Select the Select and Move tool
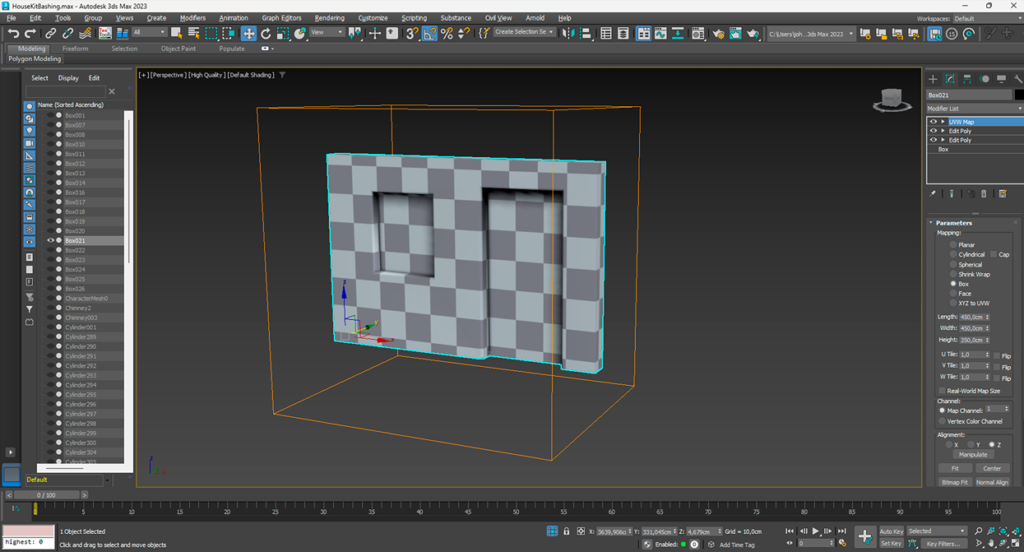 249,33
